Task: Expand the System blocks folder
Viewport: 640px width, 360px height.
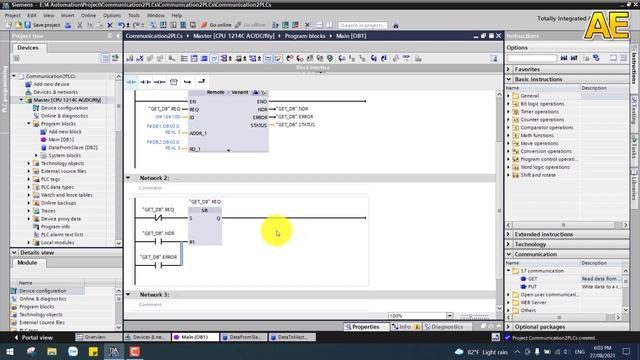Action: pos(36,155)
